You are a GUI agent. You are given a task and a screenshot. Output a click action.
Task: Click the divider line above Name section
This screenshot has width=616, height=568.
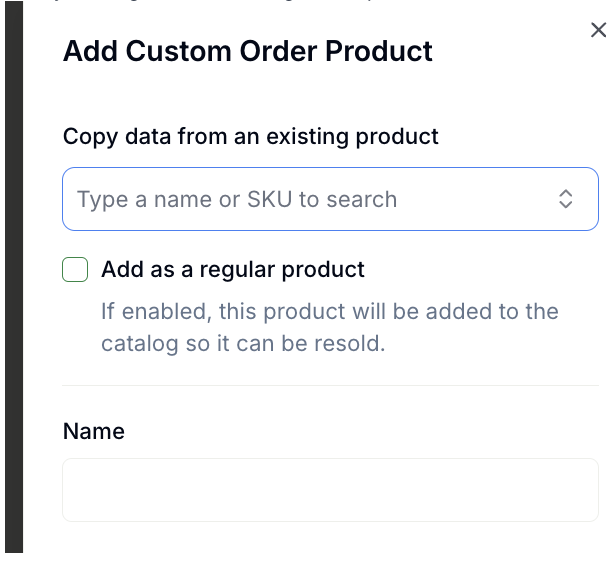(330, 385)
